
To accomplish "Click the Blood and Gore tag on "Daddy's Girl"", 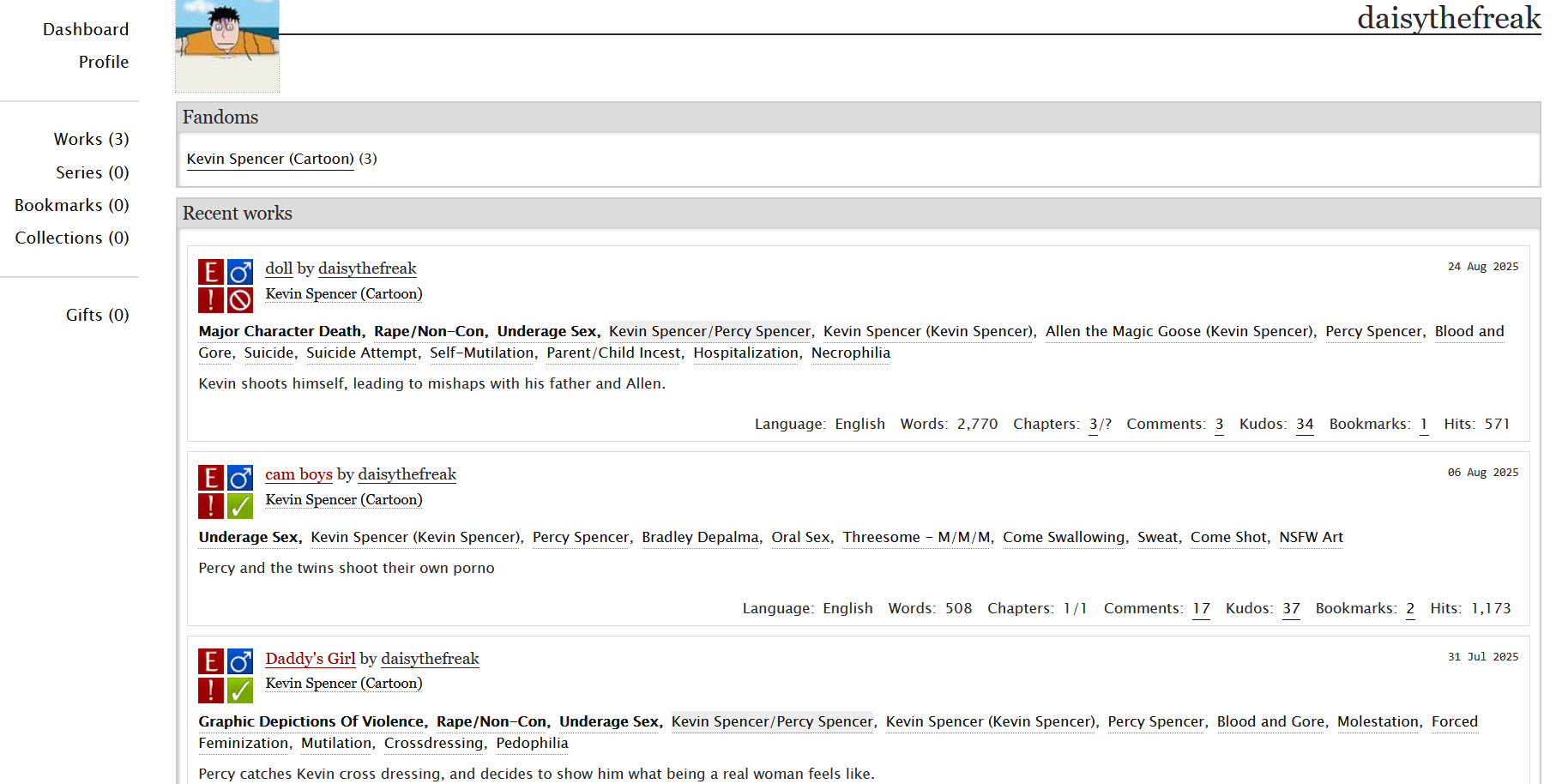I will point(1271,721).
